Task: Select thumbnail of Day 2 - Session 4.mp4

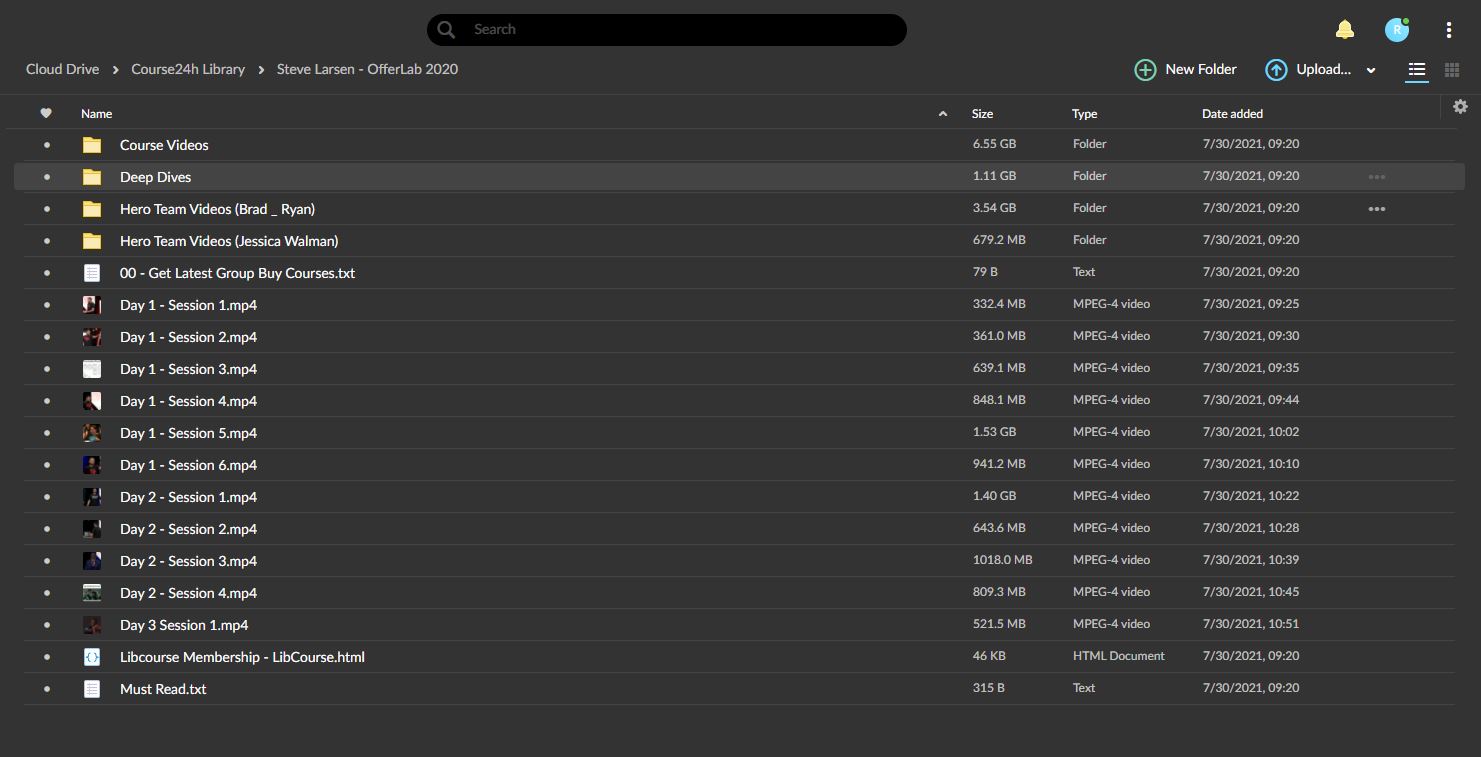Action: coord(92,593)
